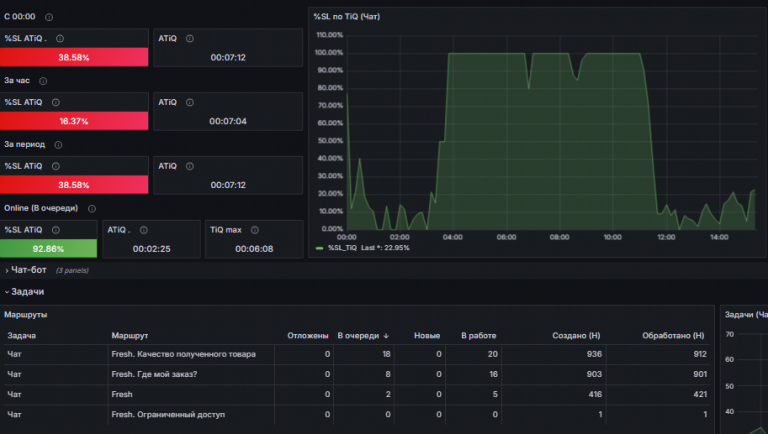This screenshot has width=768, height=434.
Task: Click info icon beside first '%SL ATiQ .' panel
Action: pyautogui.click(x=60, y=39)
